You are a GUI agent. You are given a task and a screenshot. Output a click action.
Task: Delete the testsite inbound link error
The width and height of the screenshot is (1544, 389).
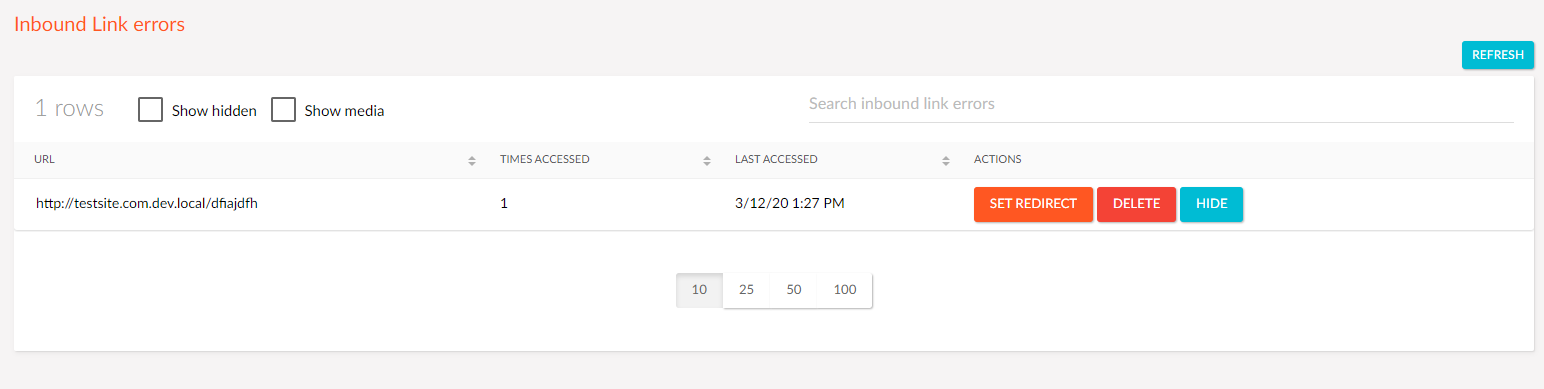[x=1136, y=204]
